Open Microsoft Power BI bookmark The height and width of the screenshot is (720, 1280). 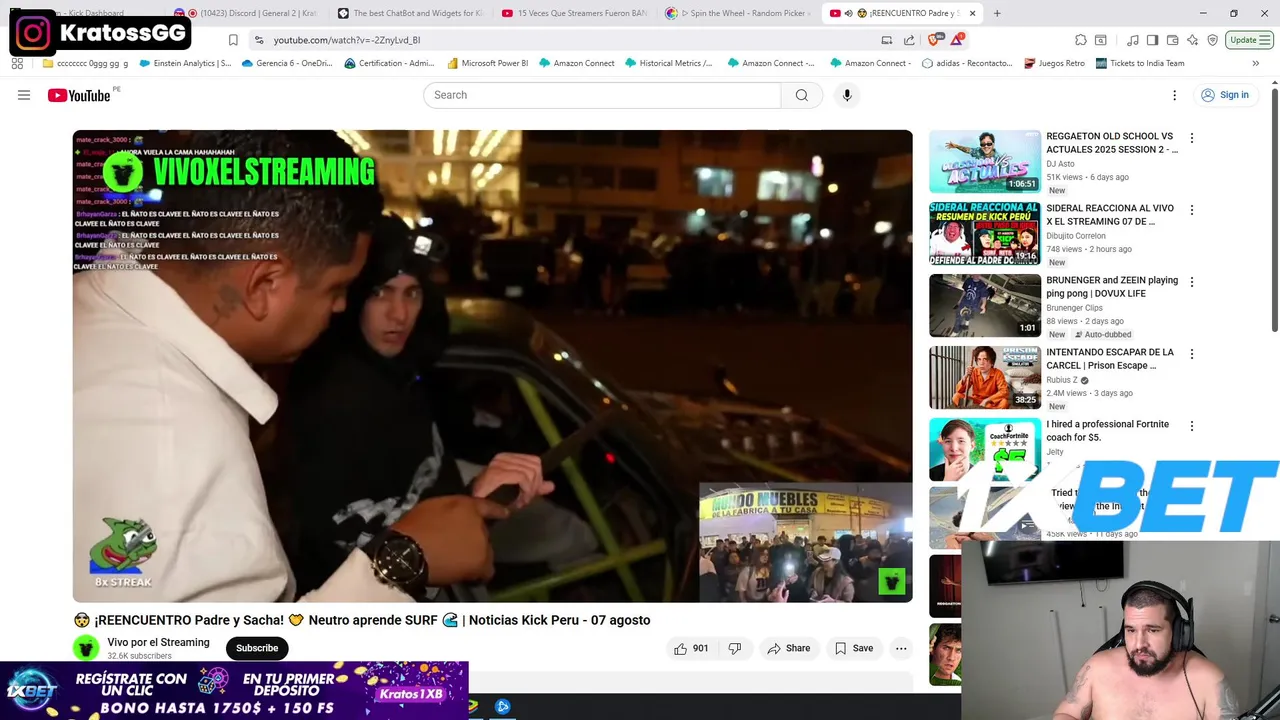click(x=488, y=63)
